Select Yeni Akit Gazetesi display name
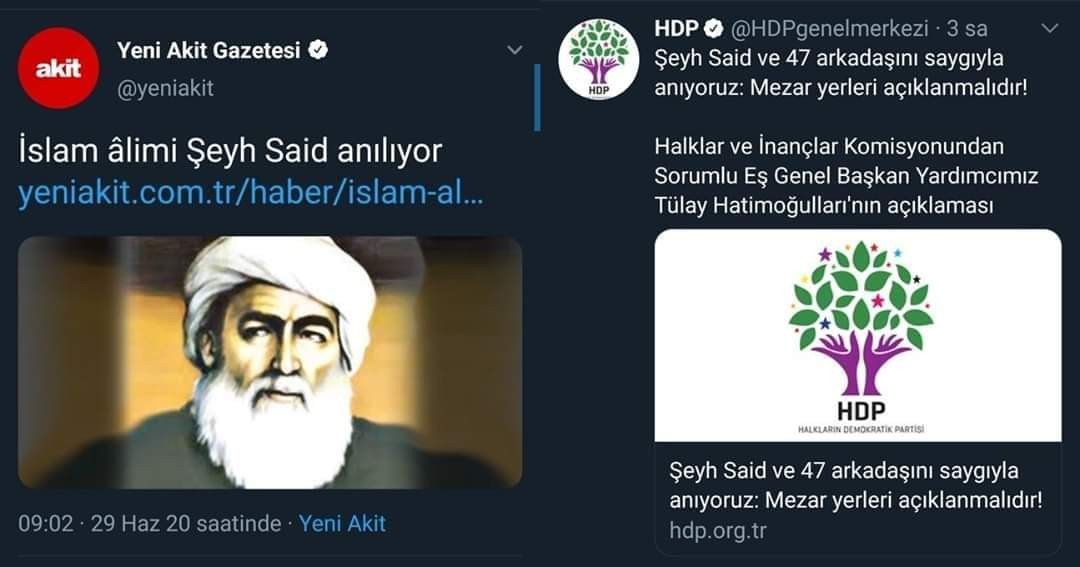Screen dimensions: 1080x567 (209, 50)
